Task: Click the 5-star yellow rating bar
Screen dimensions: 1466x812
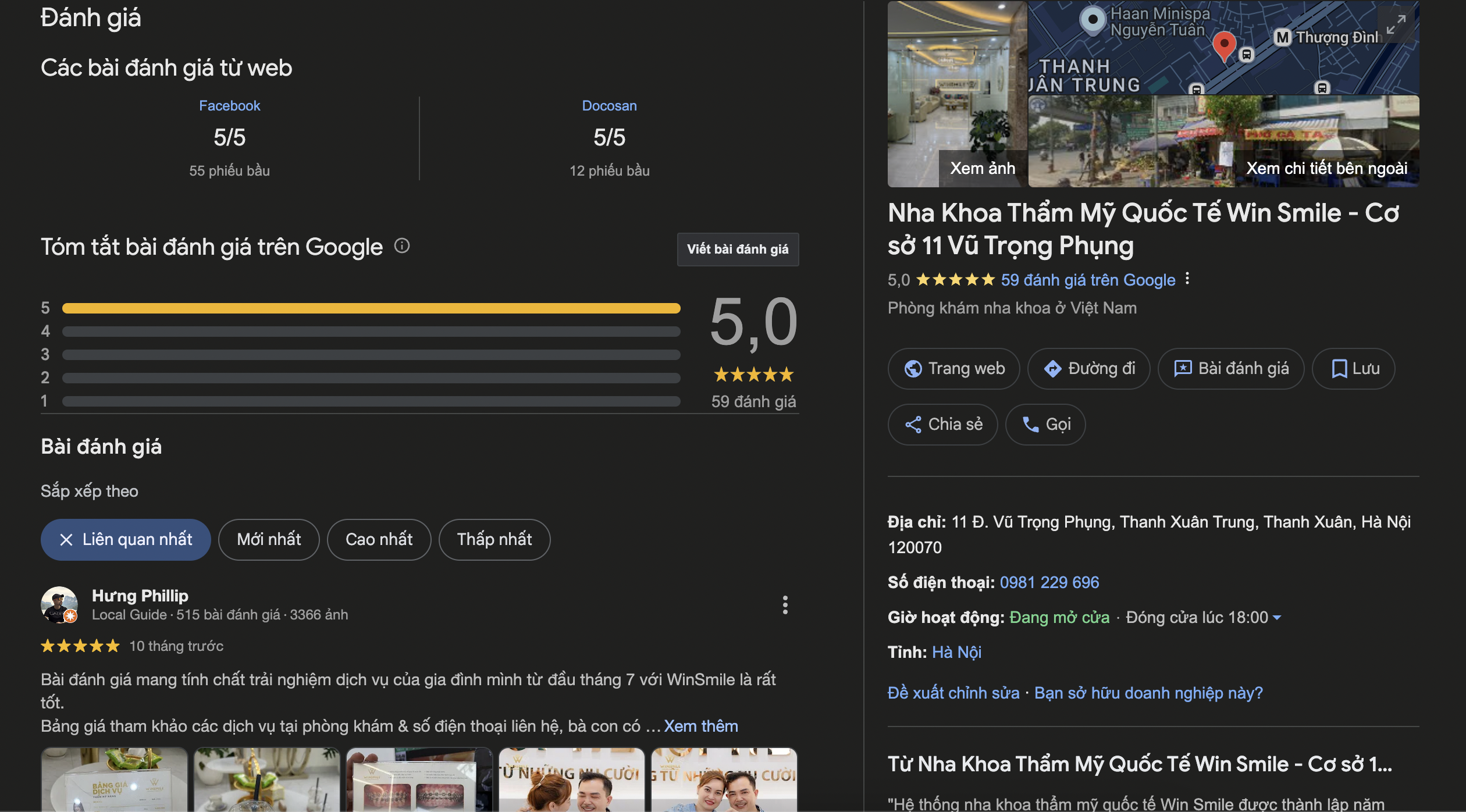Action: (x=371, y=308)
